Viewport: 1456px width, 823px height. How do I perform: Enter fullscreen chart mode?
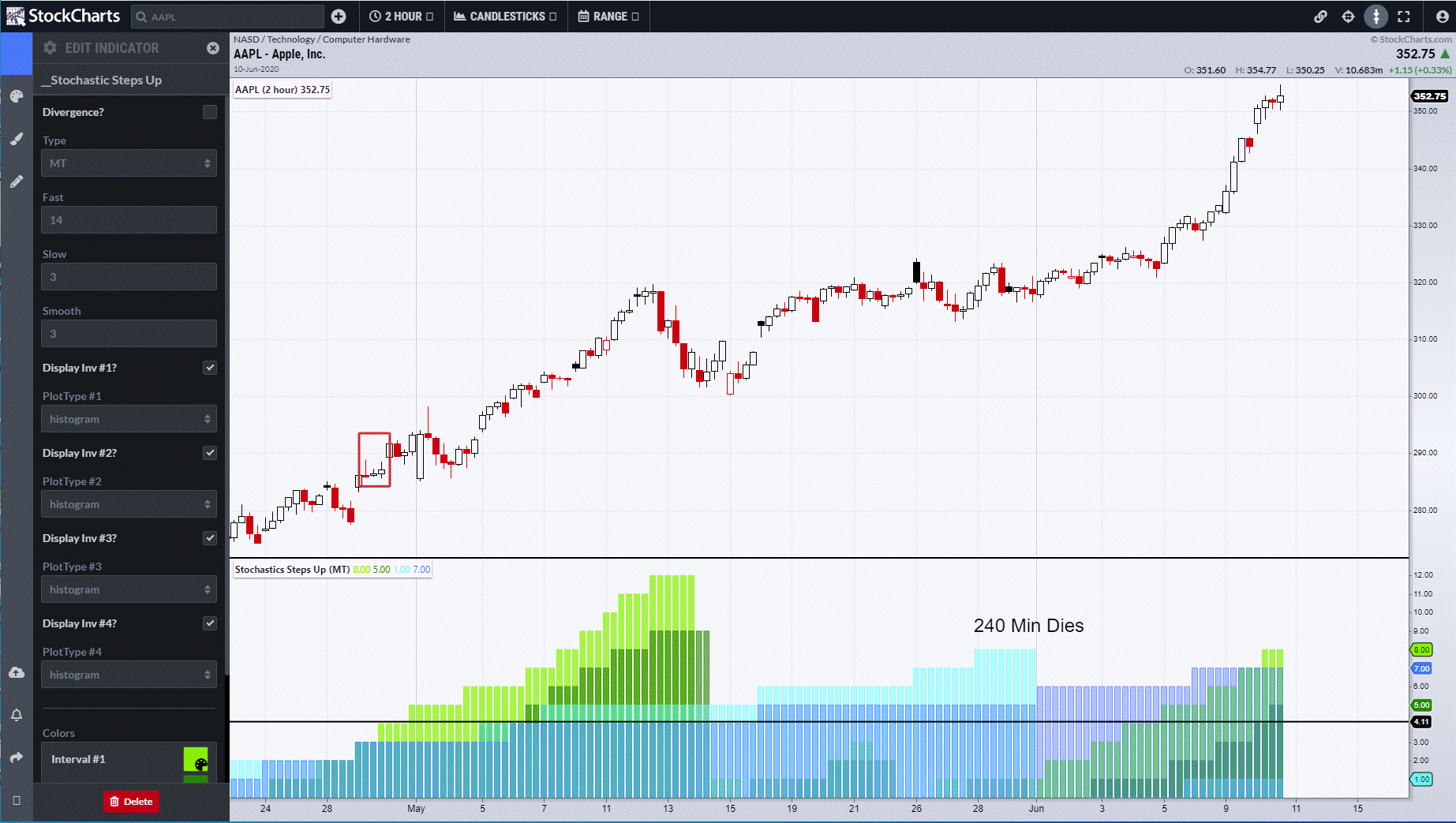pos(1404,17)
